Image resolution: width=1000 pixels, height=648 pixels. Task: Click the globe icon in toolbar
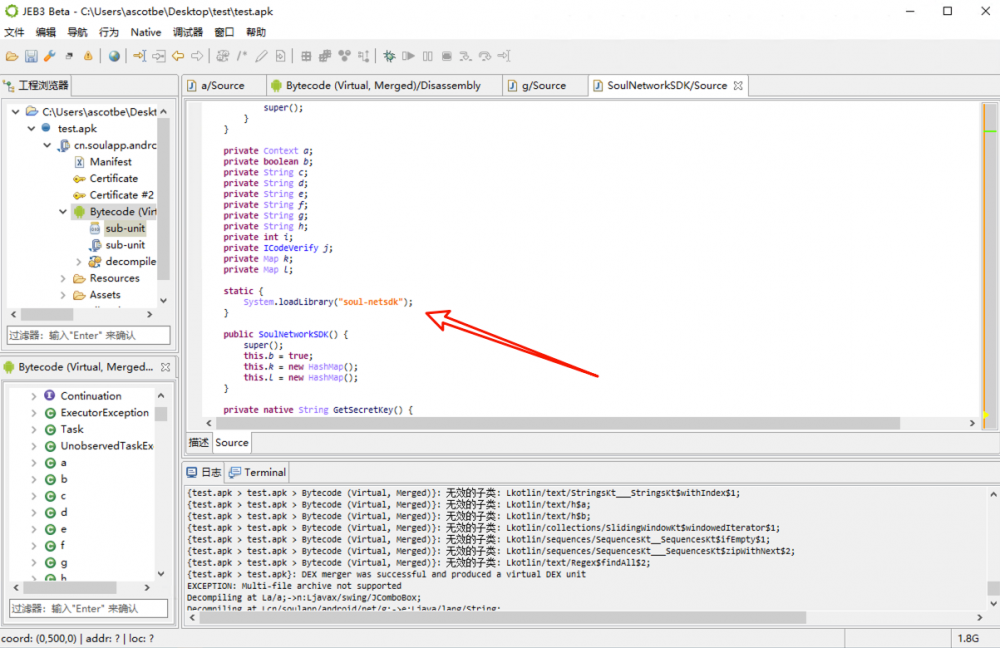tap(114, 56)
